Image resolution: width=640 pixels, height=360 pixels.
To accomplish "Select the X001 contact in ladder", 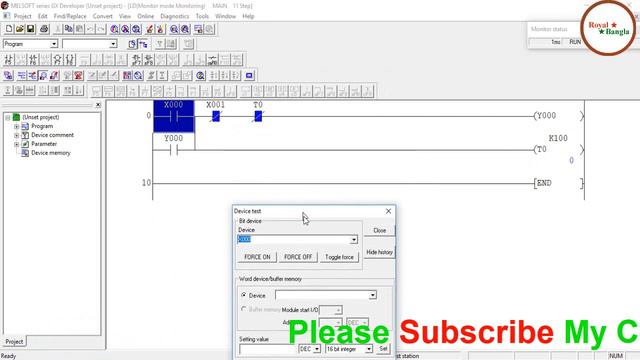I will [x=216, y=116].
